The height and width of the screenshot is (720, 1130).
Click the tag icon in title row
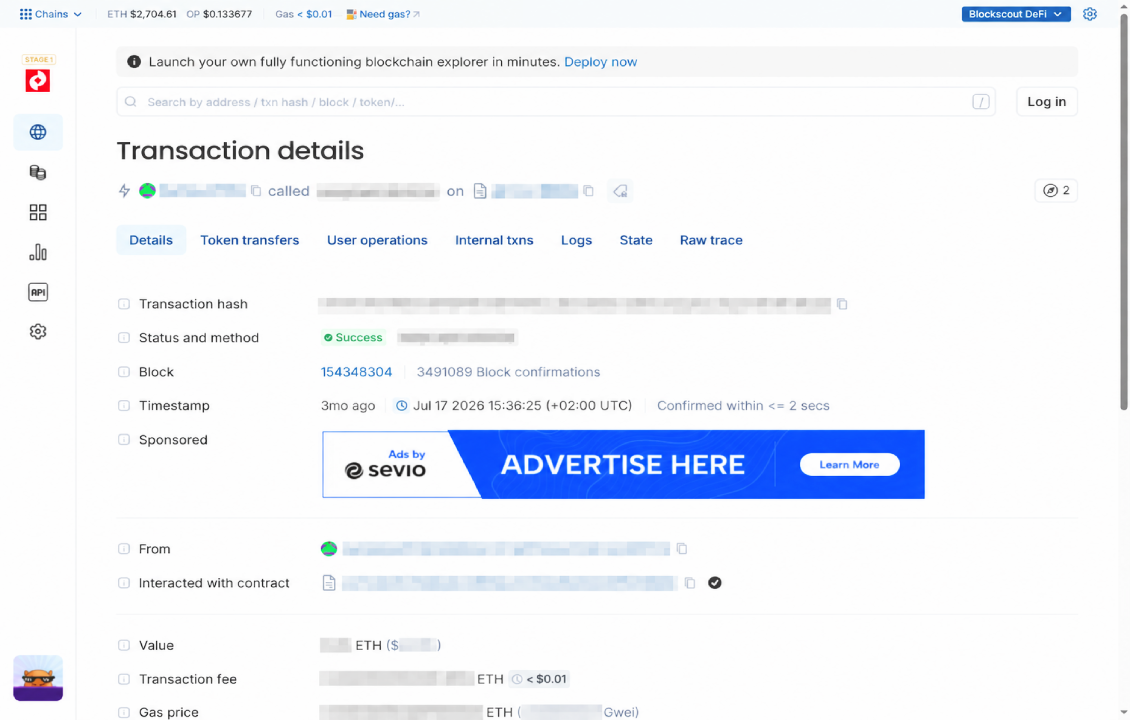point(620,191)
